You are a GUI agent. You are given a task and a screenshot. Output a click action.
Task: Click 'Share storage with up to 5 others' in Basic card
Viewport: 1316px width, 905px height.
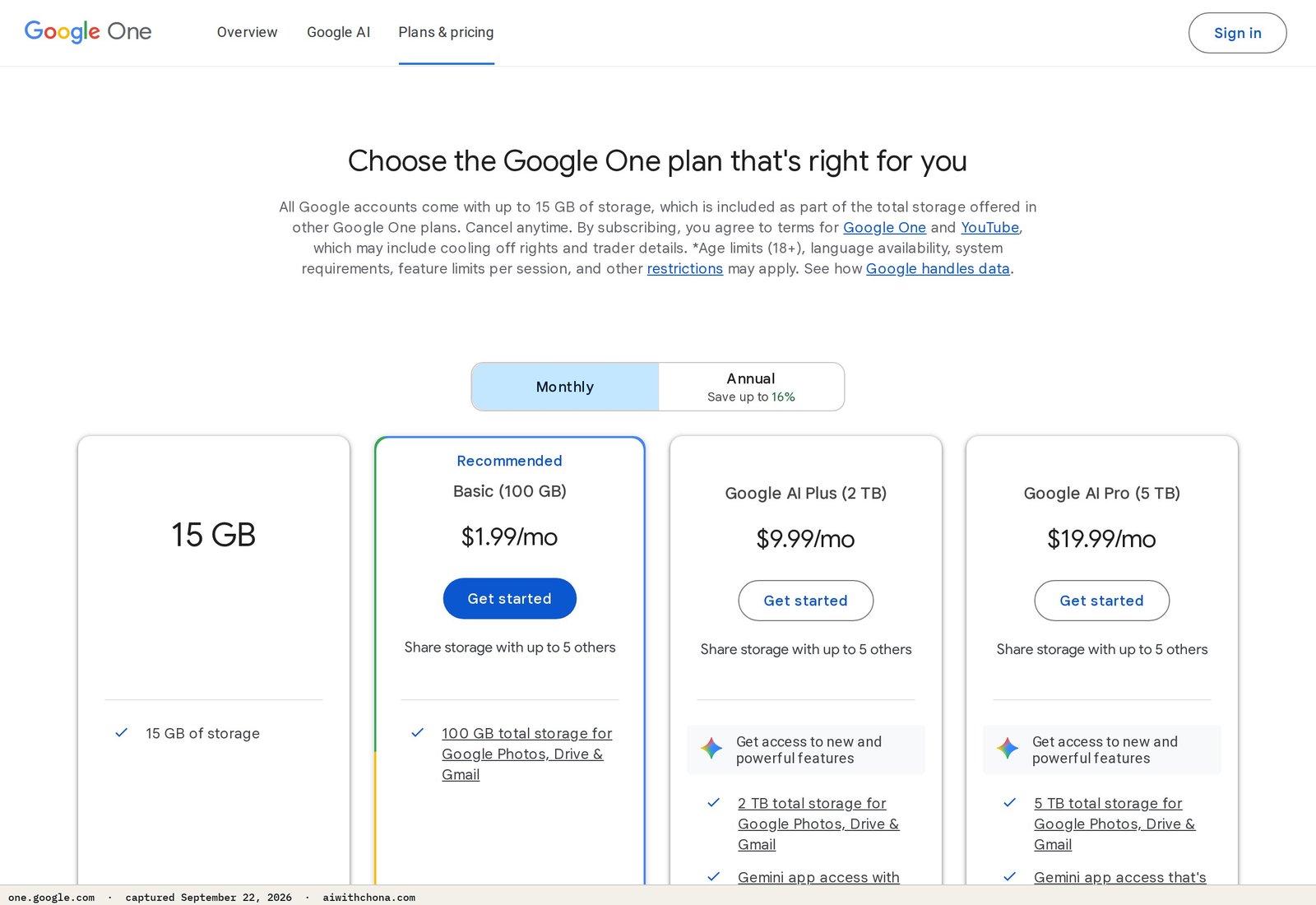pyautogui.click(x=510, y=647)
